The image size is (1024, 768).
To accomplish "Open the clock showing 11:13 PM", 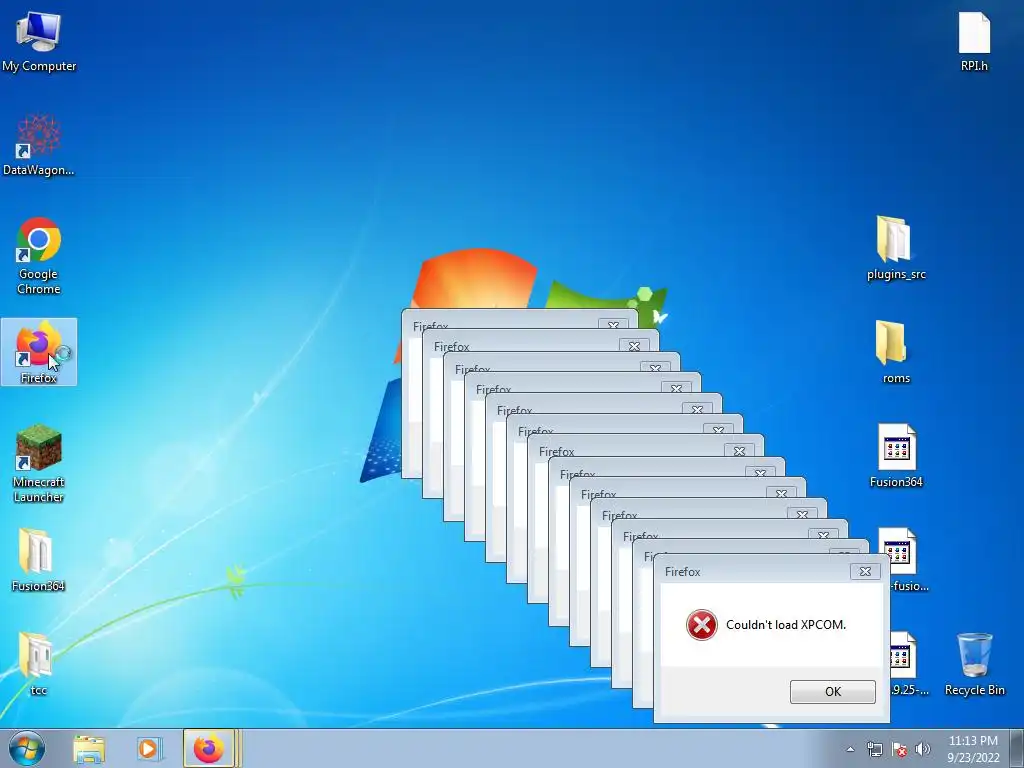I will (x=973, y=748).
